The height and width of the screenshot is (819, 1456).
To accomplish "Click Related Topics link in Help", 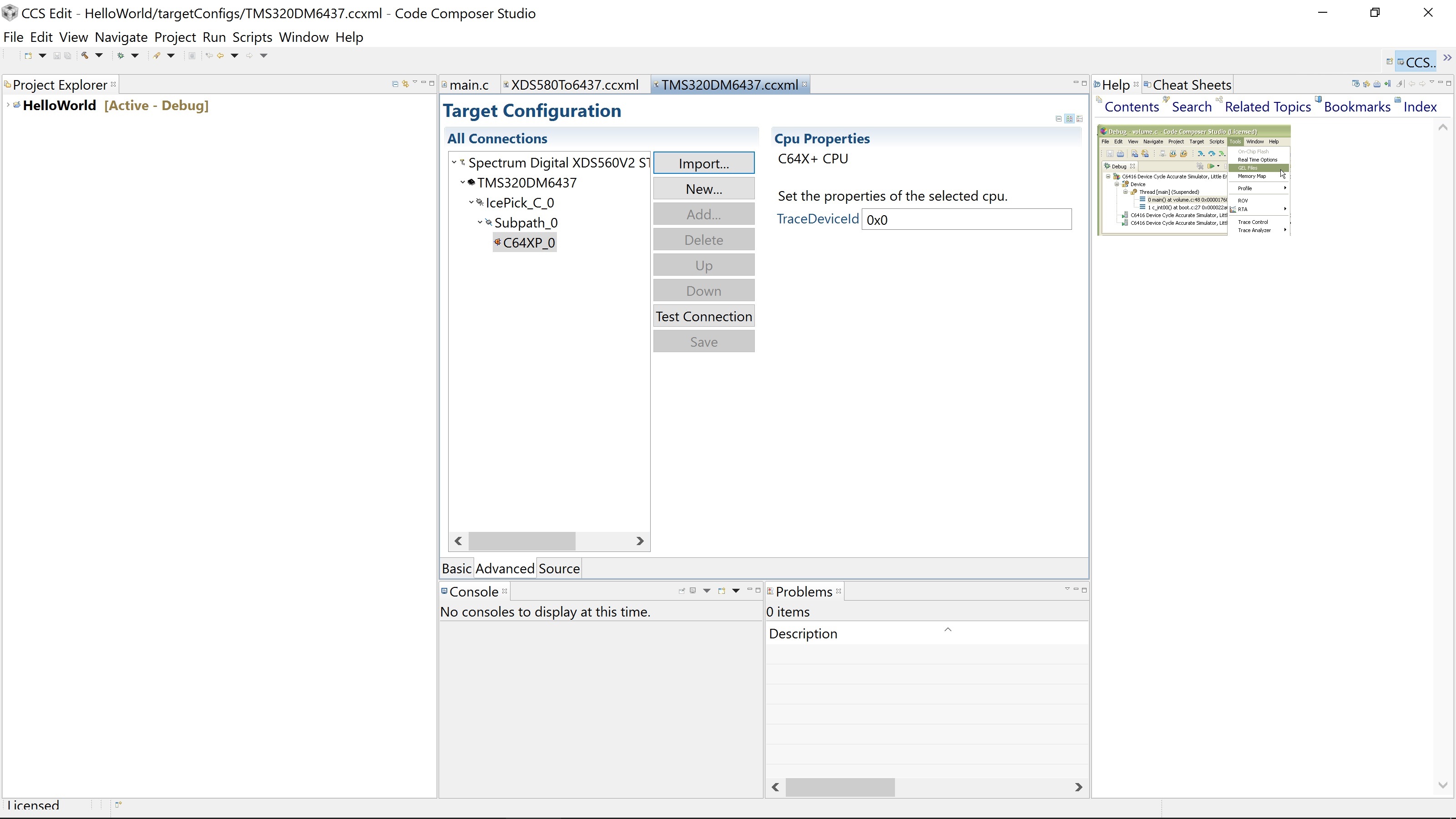I will coord(1268,107).
